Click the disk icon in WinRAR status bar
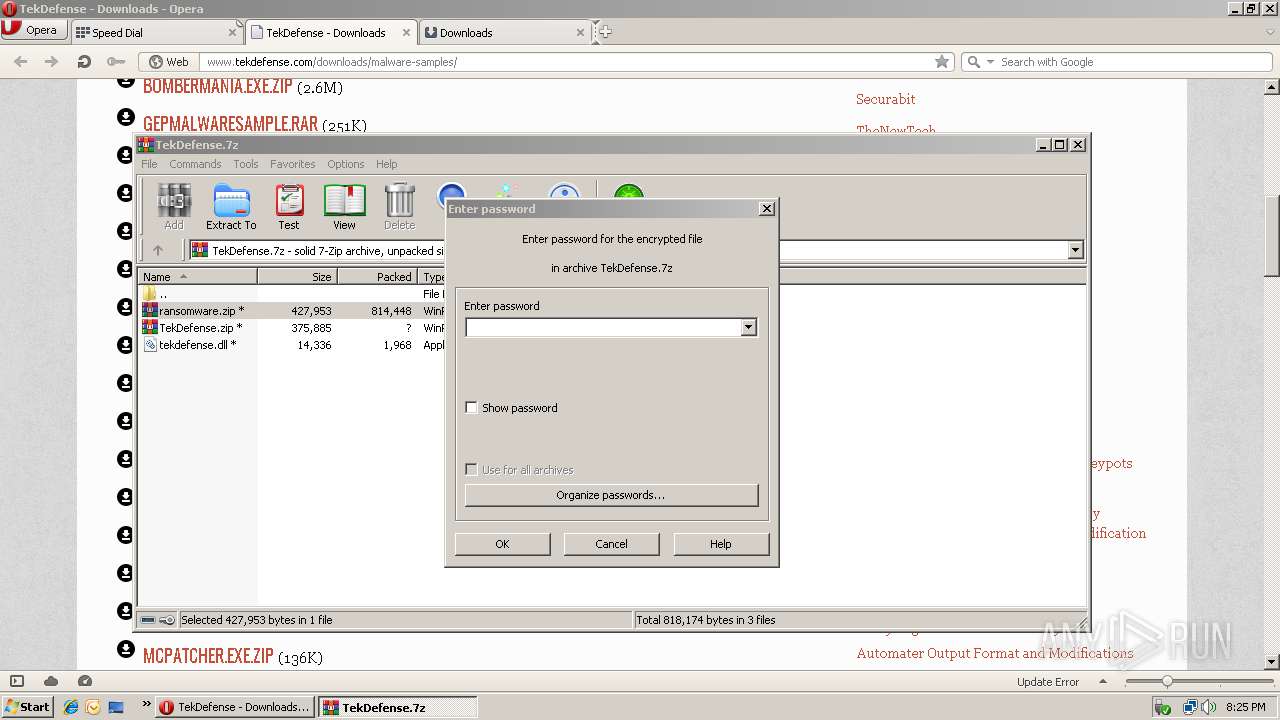The image size is (1280, 720). pos(148,620)
